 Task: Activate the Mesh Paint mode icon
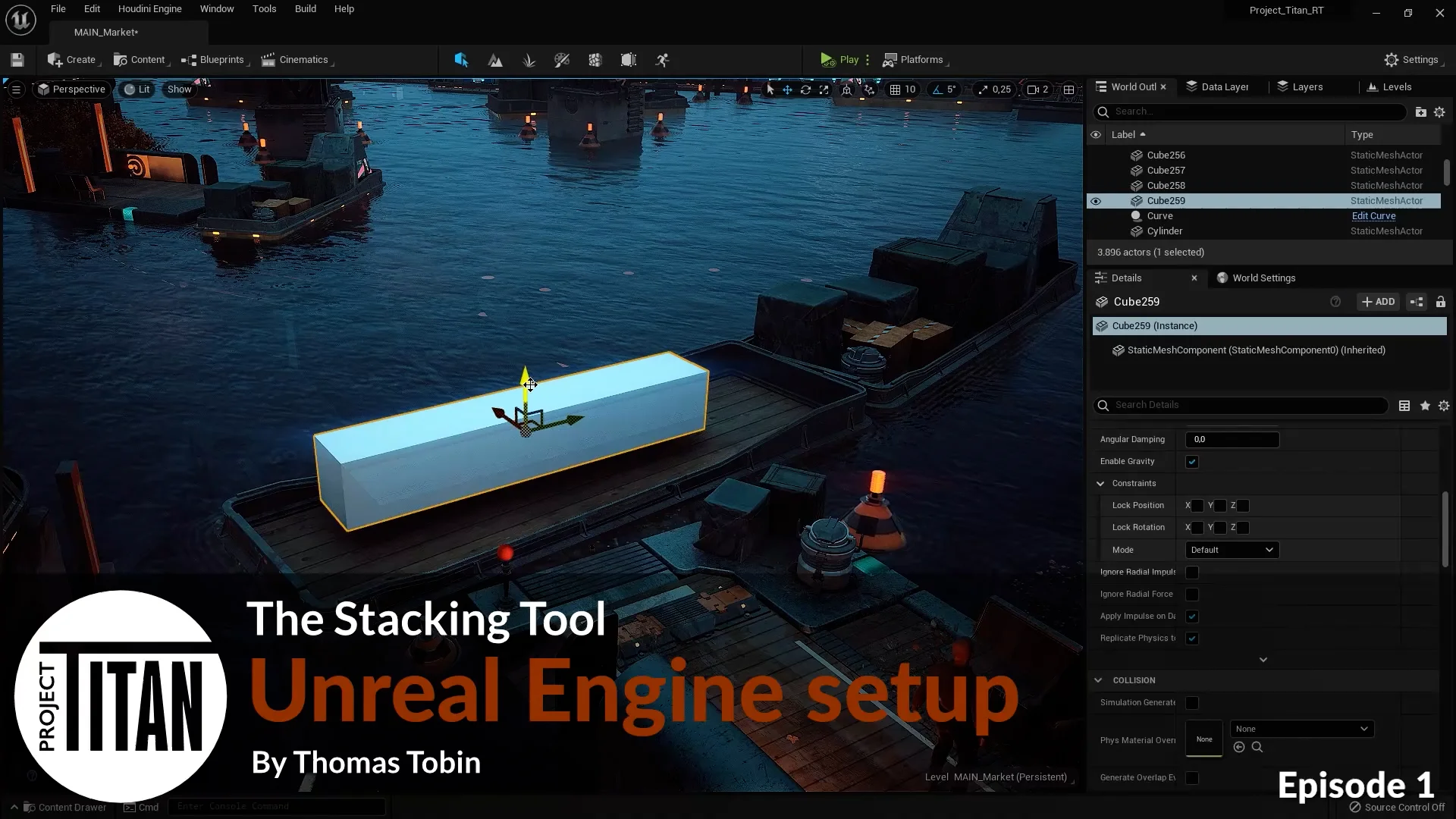click(x=562, y=60)
